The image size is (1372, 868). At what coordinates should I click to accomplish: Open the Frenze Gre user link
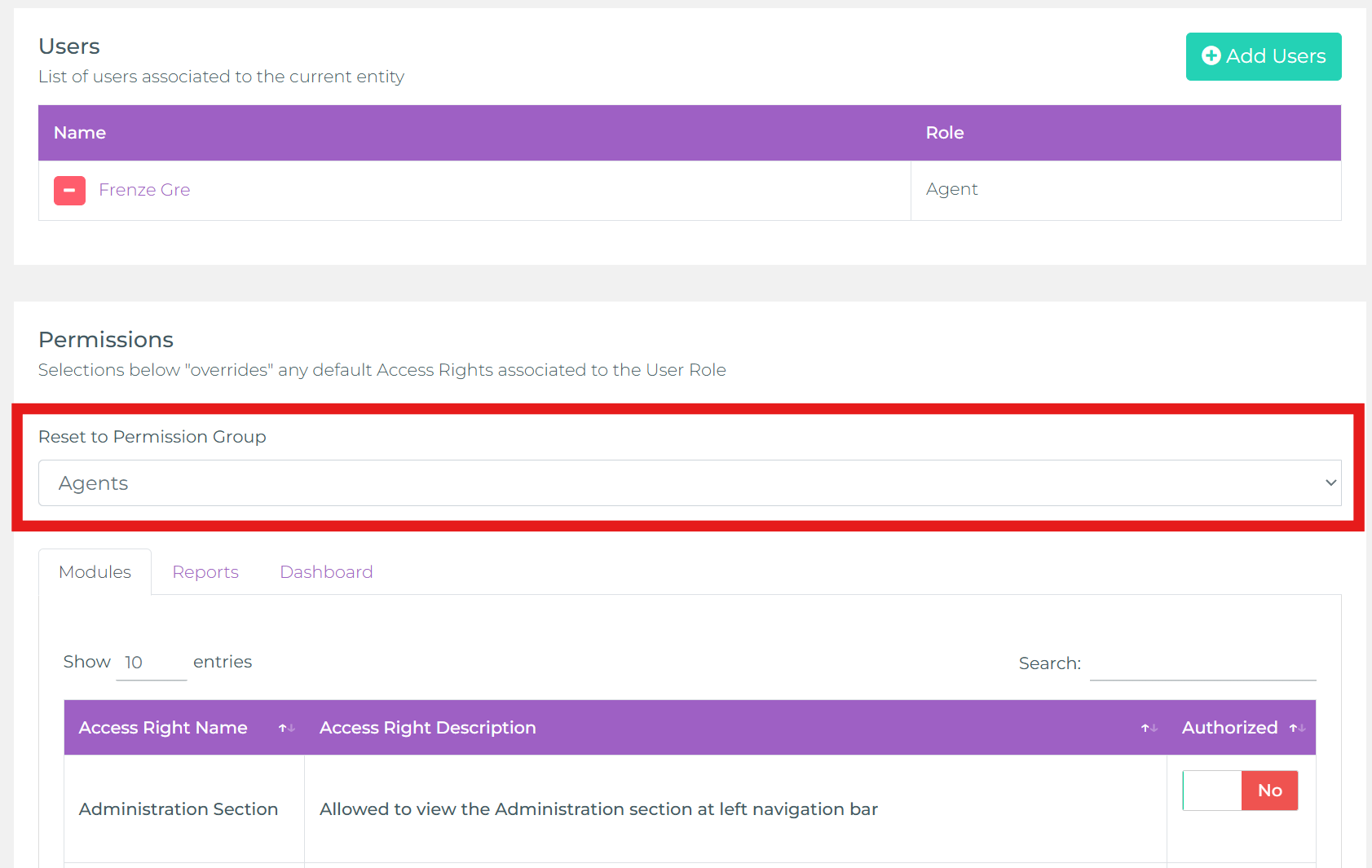coord(144,190)
